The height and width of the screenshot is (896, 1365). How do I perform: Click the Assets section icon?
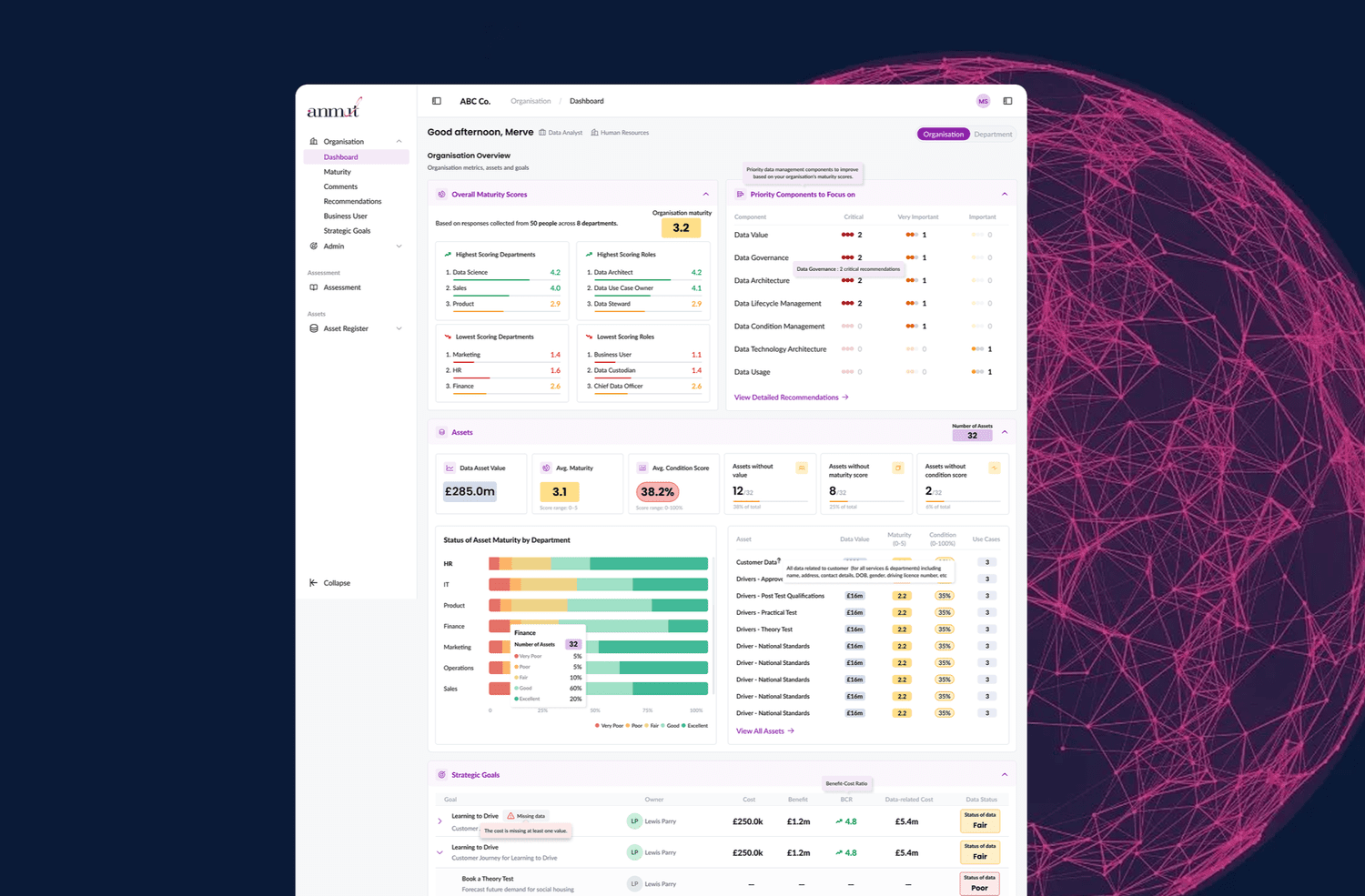point(441,432)
